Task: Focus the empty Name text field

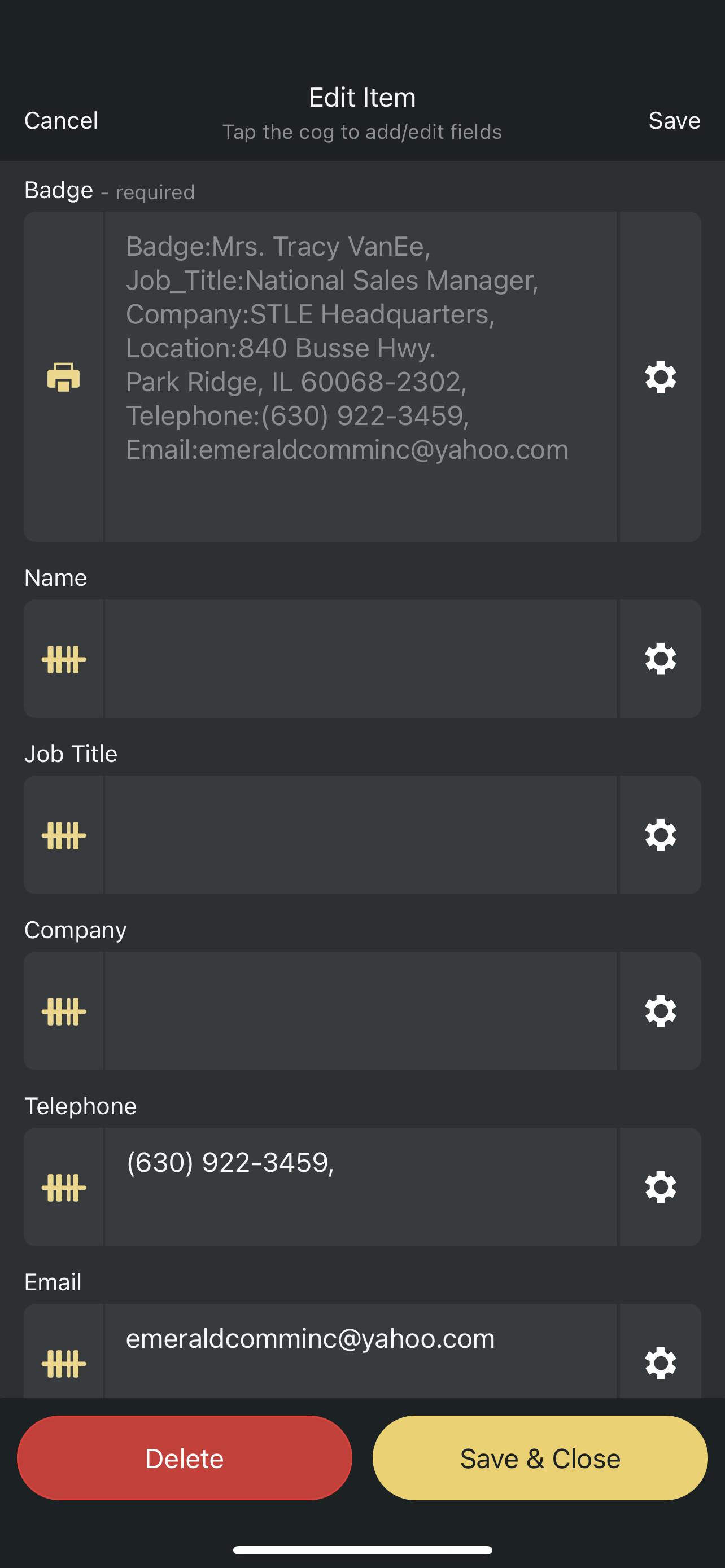Action: 360,659
